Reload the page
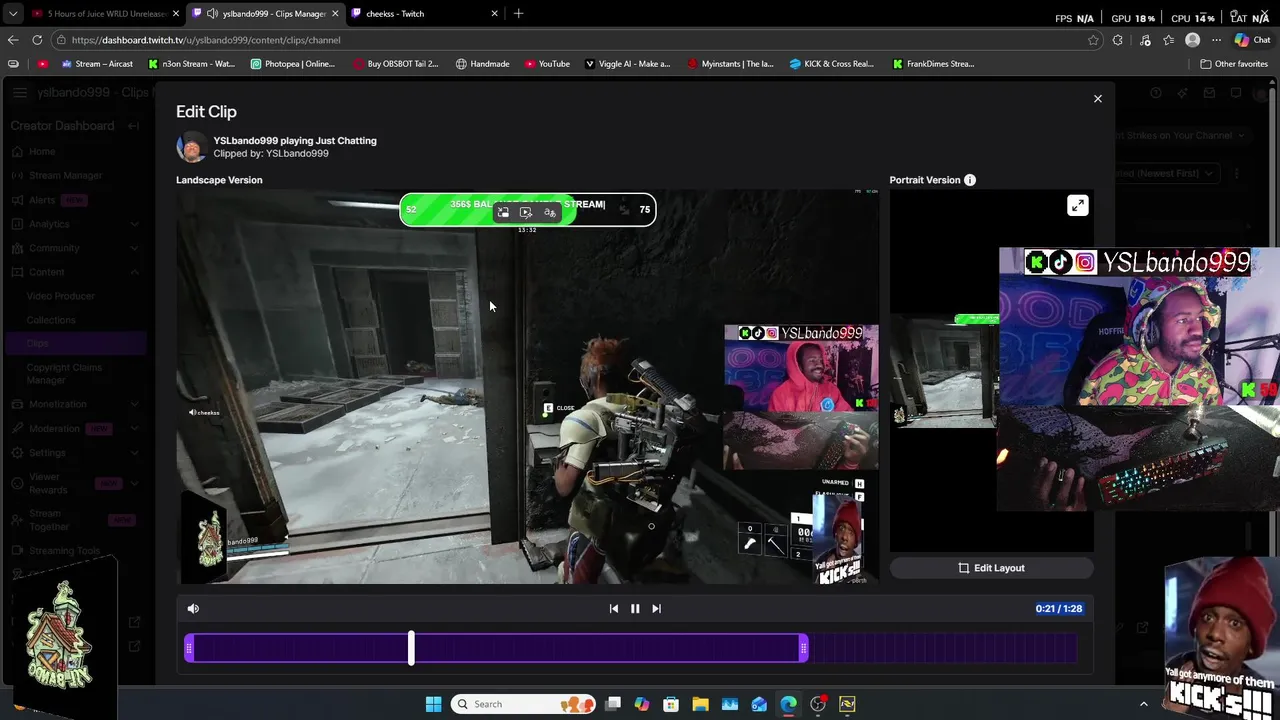This screenshot has width=1280, height=720. [x=37, y=40]
